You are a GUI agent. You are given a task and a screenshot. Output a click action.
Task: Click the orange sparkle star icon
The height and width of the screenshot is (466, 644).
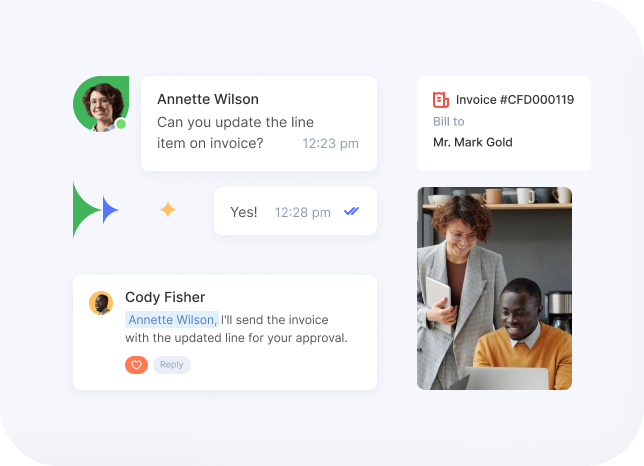tap(168, 209)
